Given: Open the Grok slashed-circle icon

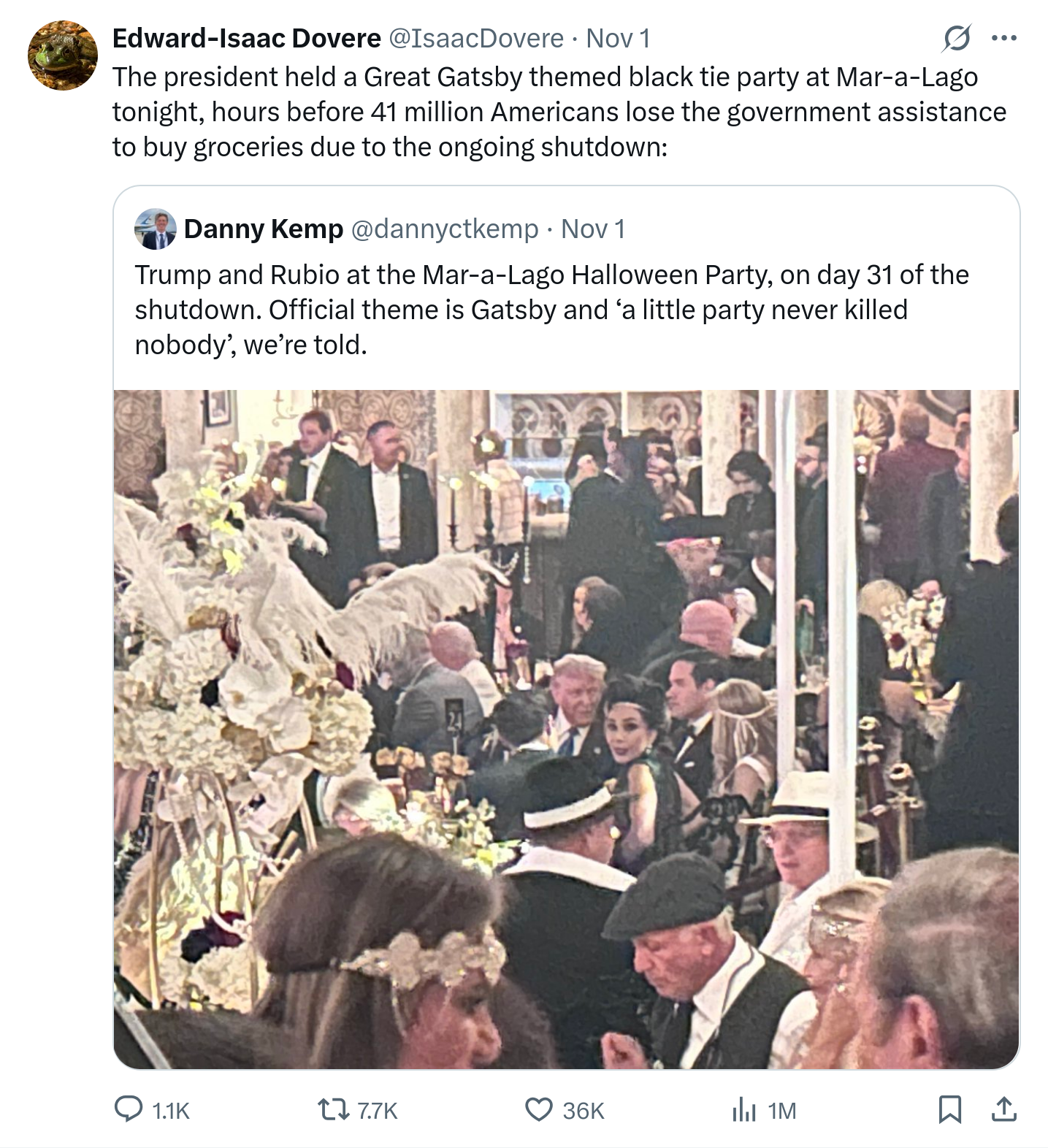Looking at the screenshot, I should tap(957, 39).
